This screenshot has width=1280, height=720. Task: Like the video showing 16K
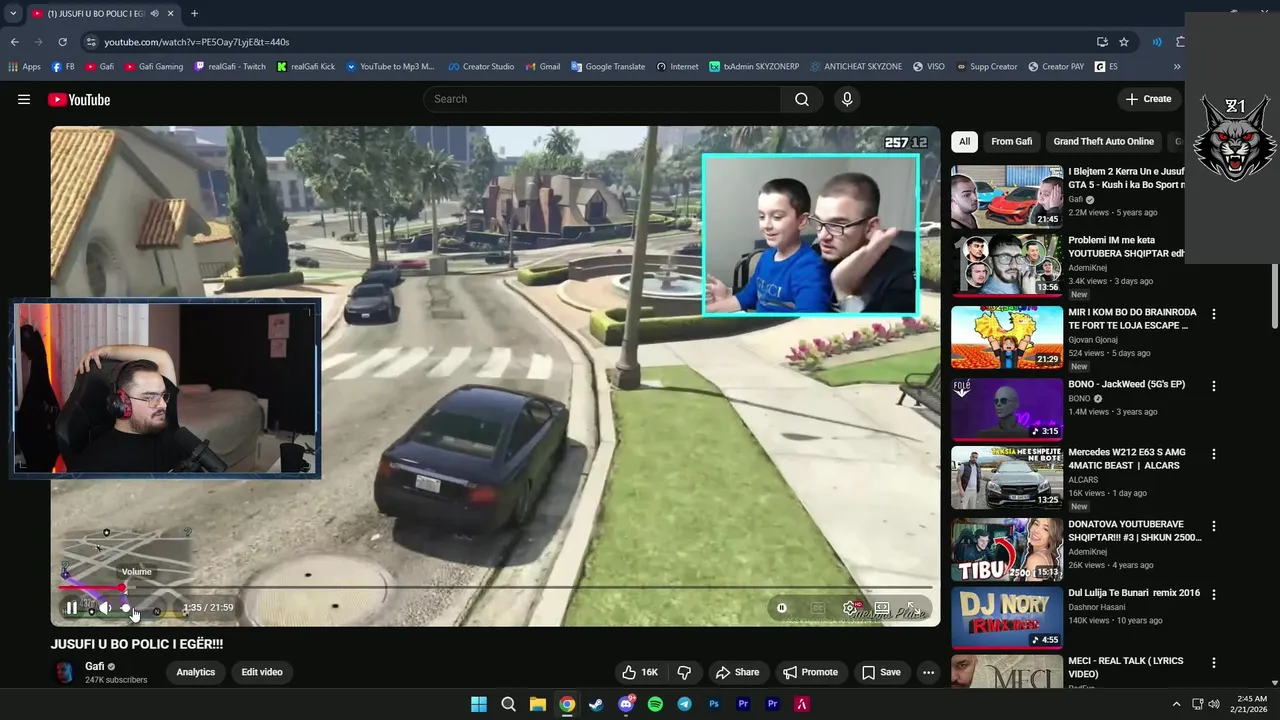point(640,672)
